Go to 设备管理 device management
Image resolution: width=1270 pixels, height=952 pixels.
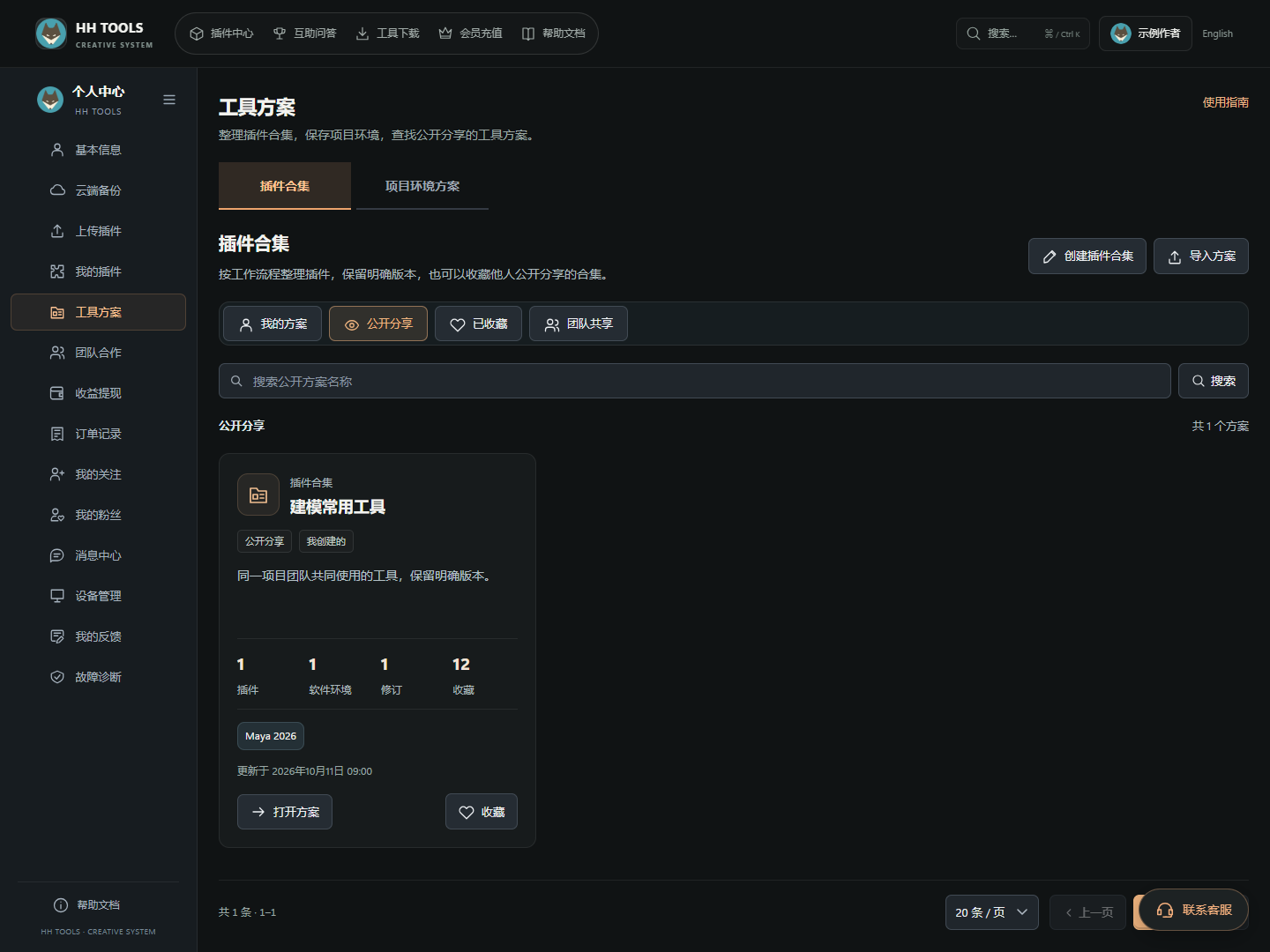coord(98,596)
